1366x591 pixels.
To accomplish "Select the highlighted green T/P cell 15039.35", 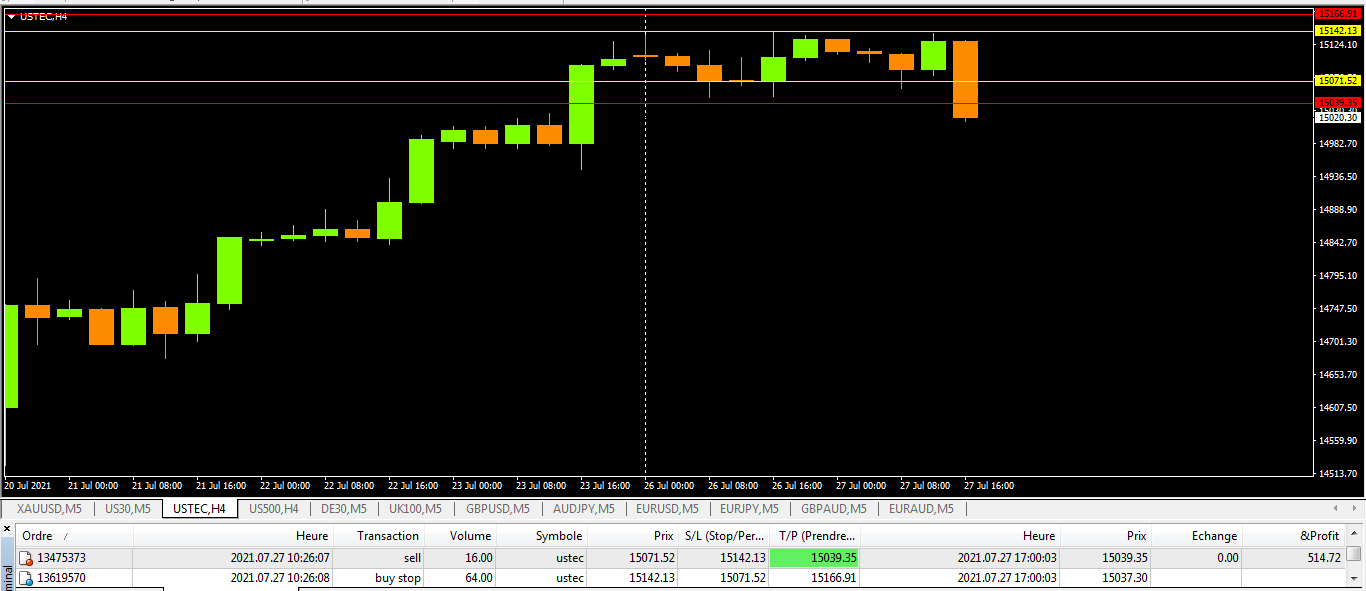I will [814, 558].
